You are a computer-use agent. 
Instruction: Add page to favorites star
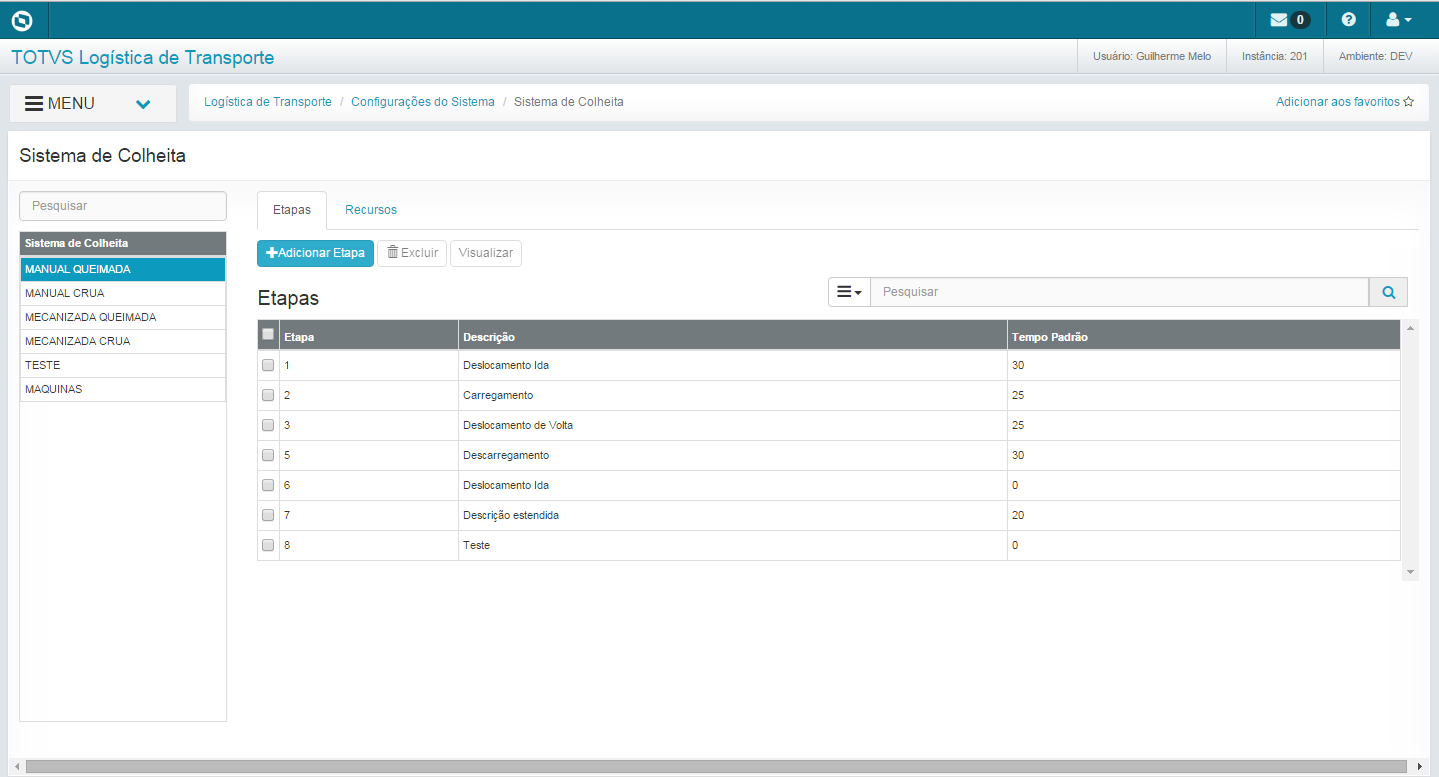[x=1409, y=102]
